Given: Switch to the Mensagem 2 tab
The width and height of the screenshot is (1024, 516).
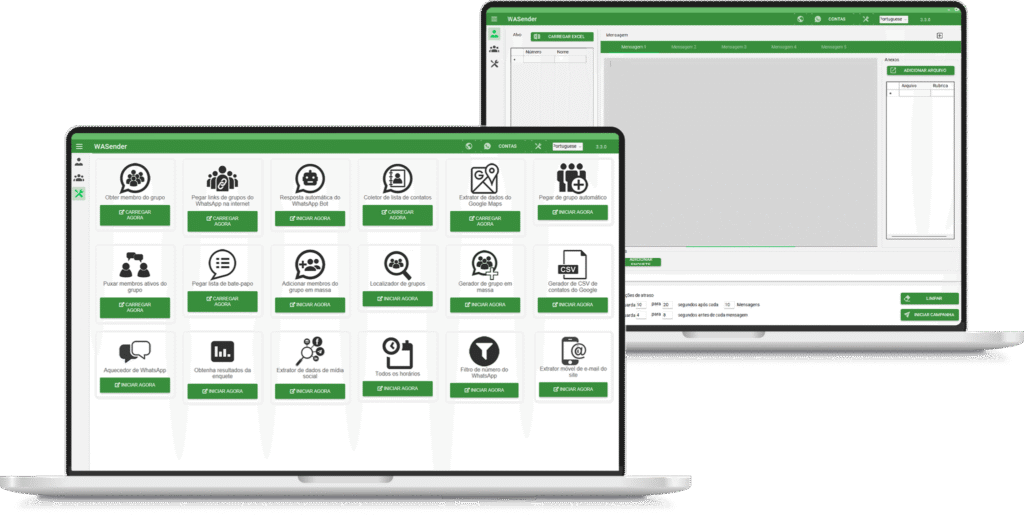Looking at the screenshot, I should click(684, 47).
